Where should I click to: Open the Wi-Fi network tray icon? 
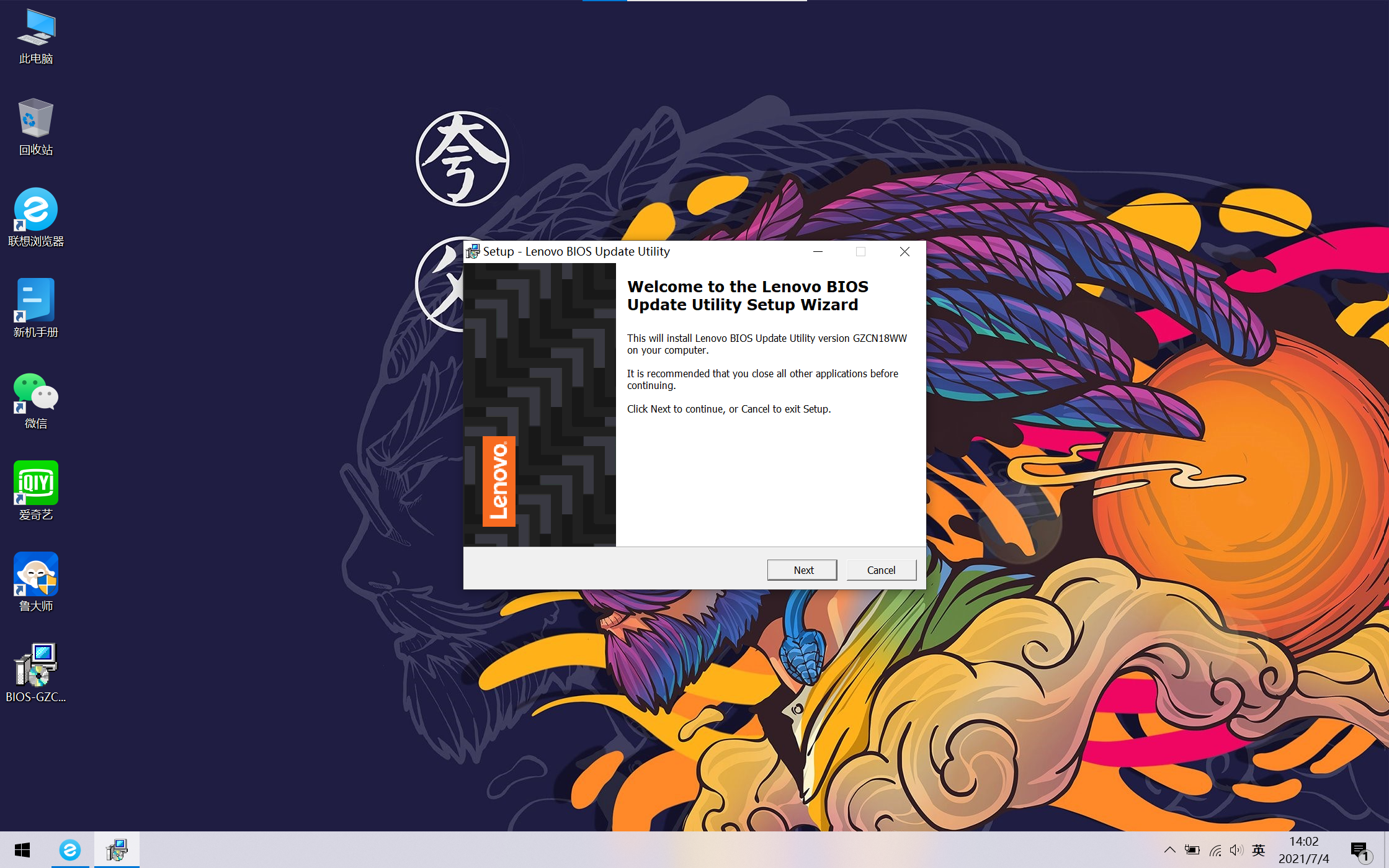coord(1215,850)
